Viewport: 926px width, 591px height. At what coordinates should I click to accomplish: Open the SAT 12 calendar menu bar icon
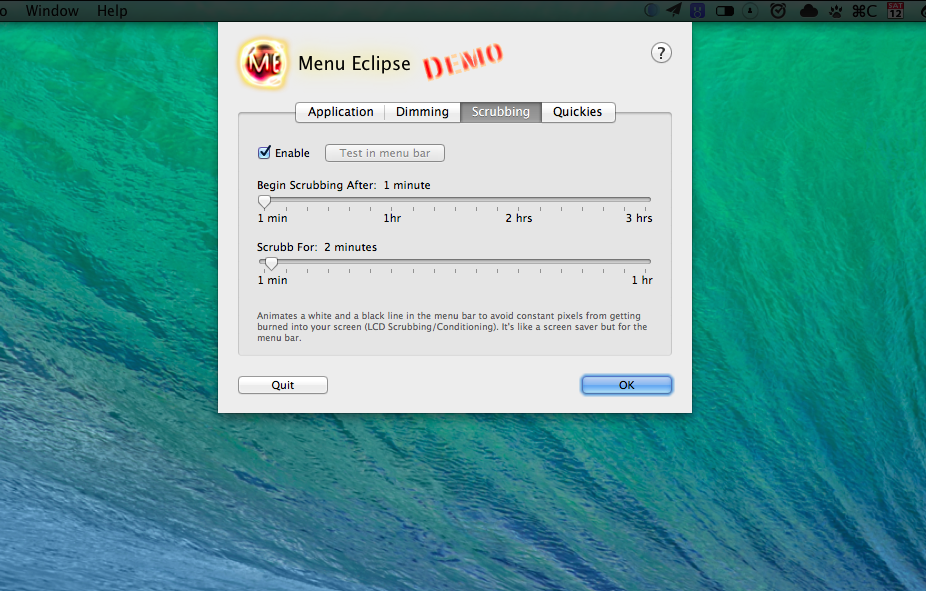[895, 11]
